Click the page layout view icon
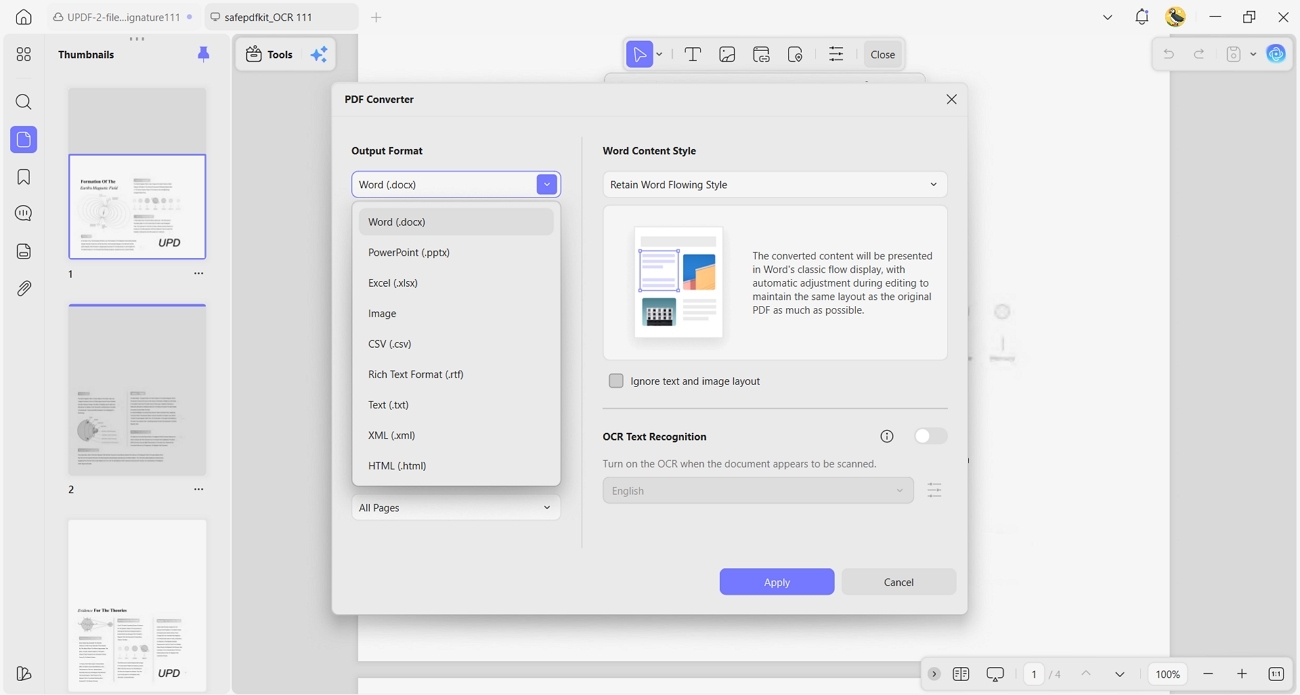 click(961, 674)
